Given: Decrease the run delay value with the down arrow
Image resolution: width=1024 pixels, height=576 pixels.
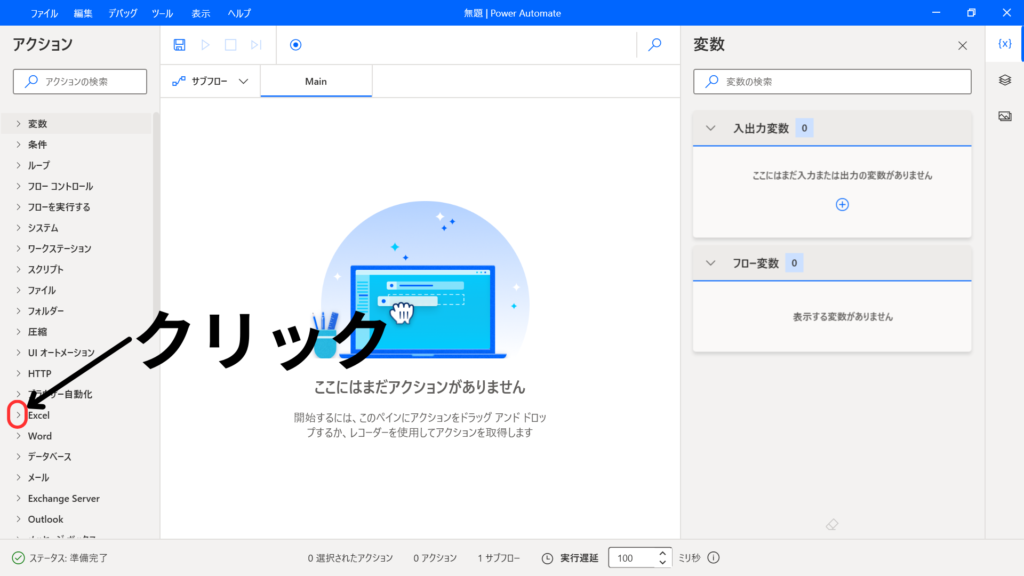Looking at the screenshot, I should click(x=662, y=562).
